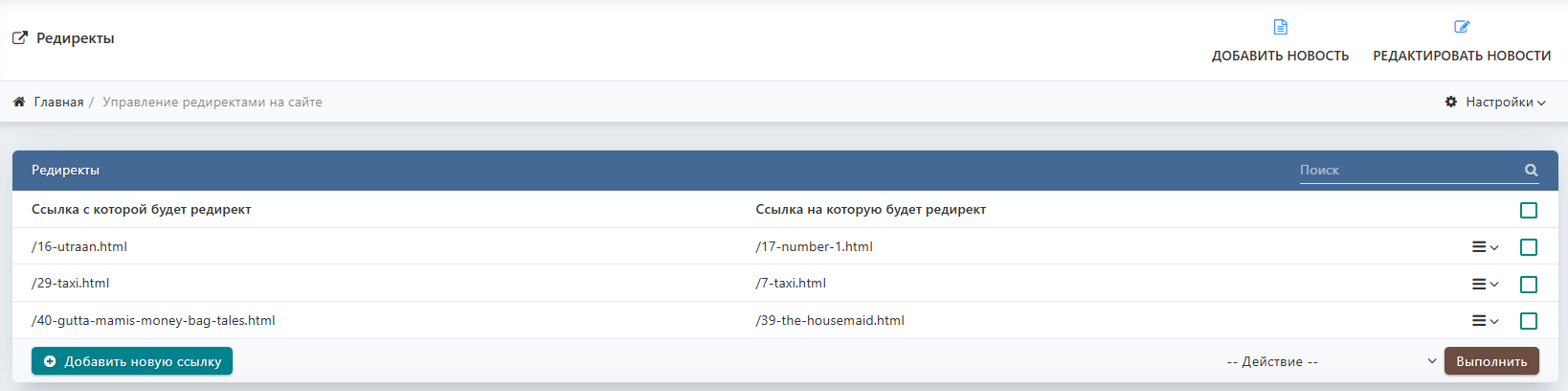The width and height of the screenshot is (1568, 391).
Task: Check the box for /16-utraan.html redirect
Action: point(1529,247)
